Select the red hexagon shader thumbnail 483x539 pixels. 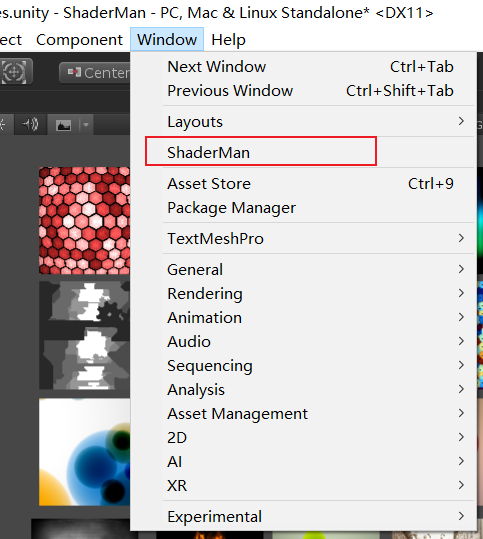(x=85, y=220)
